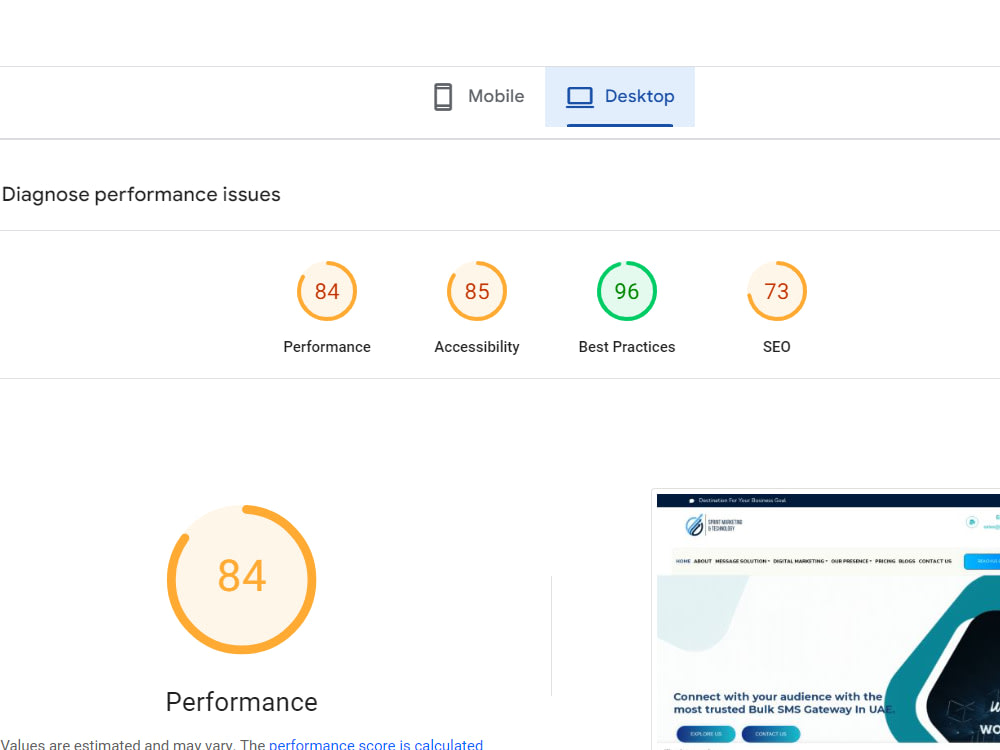Open the Accessibility score gauge 85

(x=476, y=291)
